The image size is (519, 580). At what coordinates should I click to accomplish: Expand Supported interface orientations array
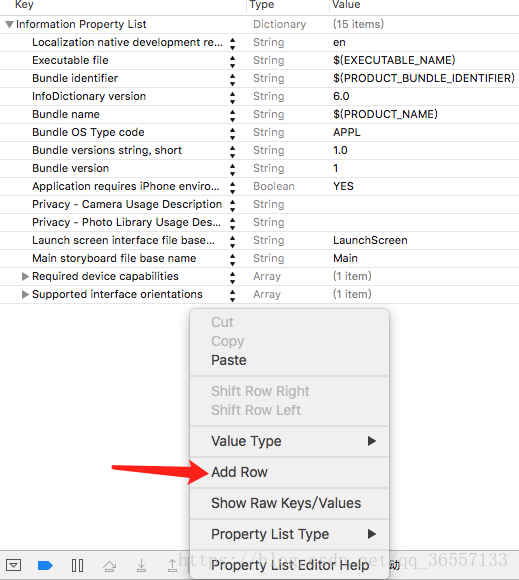[x=25, y=294]
